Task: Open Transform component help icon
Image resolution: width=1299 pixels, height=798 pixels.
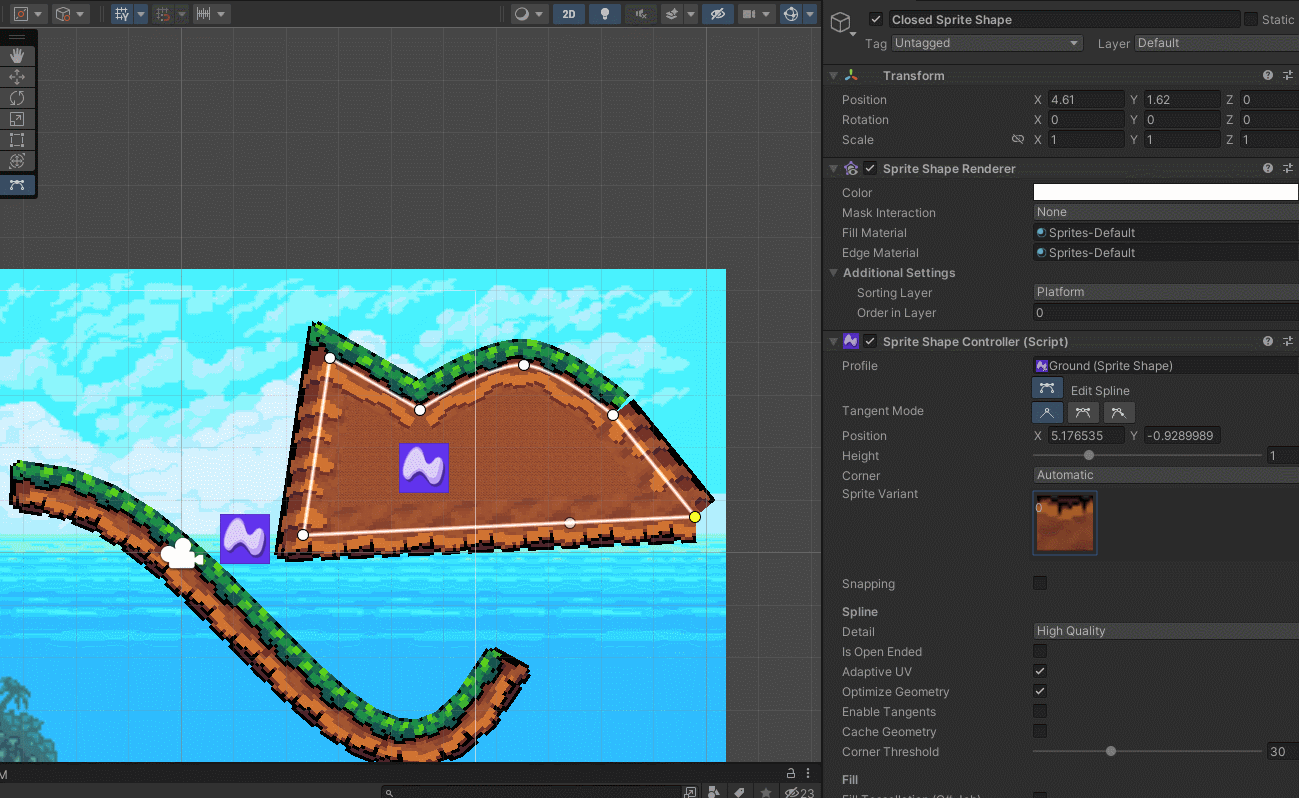Action: point(1268,75)
